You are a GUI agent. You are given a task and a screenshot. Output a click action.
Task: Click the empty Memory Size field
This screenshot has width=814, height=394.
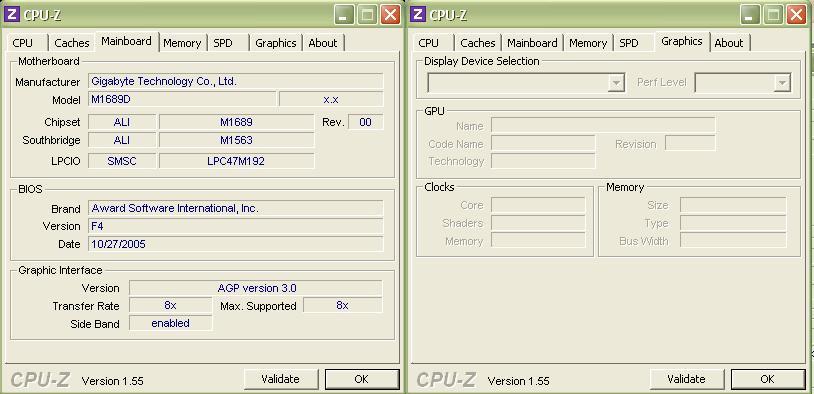[734, 206]
